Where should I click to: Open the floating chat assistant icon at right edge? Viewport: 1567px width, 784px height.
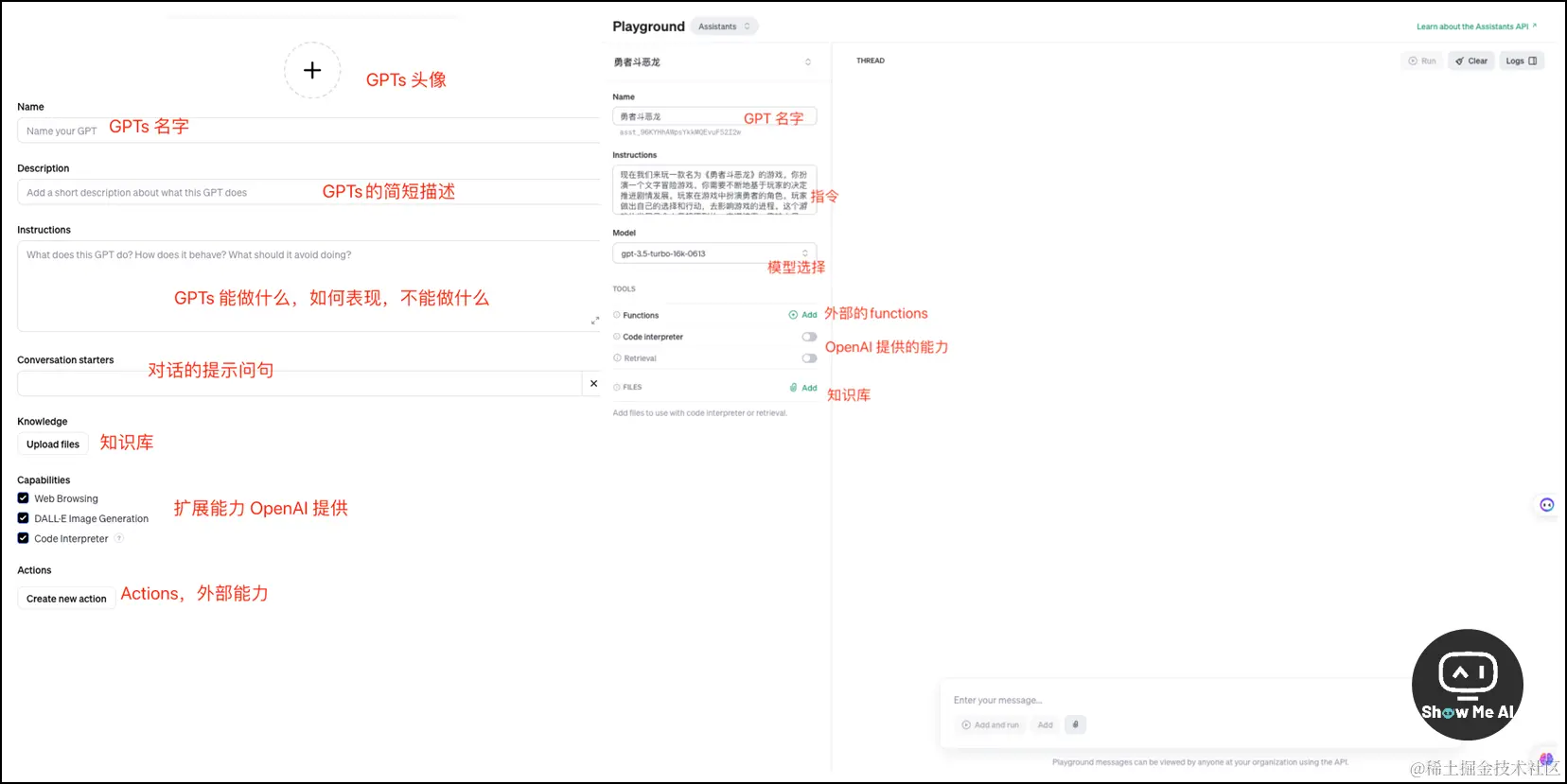(1547, 505)
